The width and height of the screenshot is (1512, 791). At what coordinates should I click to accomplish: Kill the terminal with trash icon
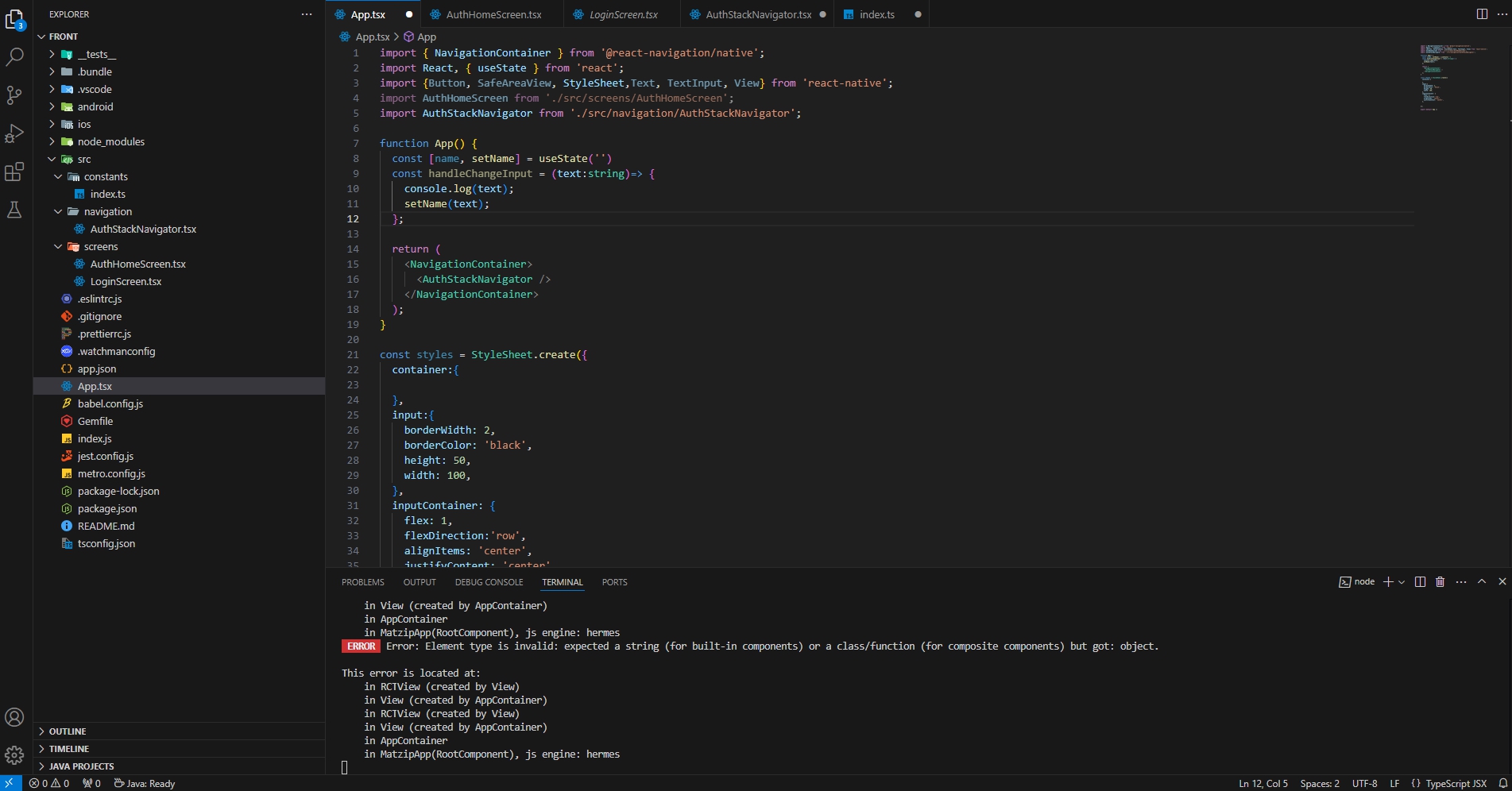tap(1440, 582)
